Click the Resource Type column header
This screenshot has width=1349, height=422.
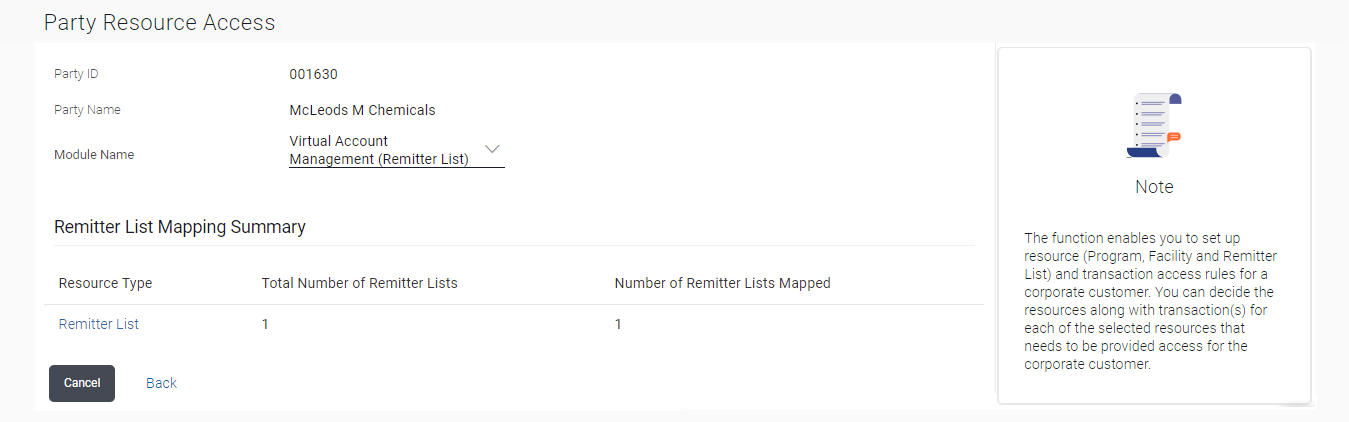click(x=106, y=283)
